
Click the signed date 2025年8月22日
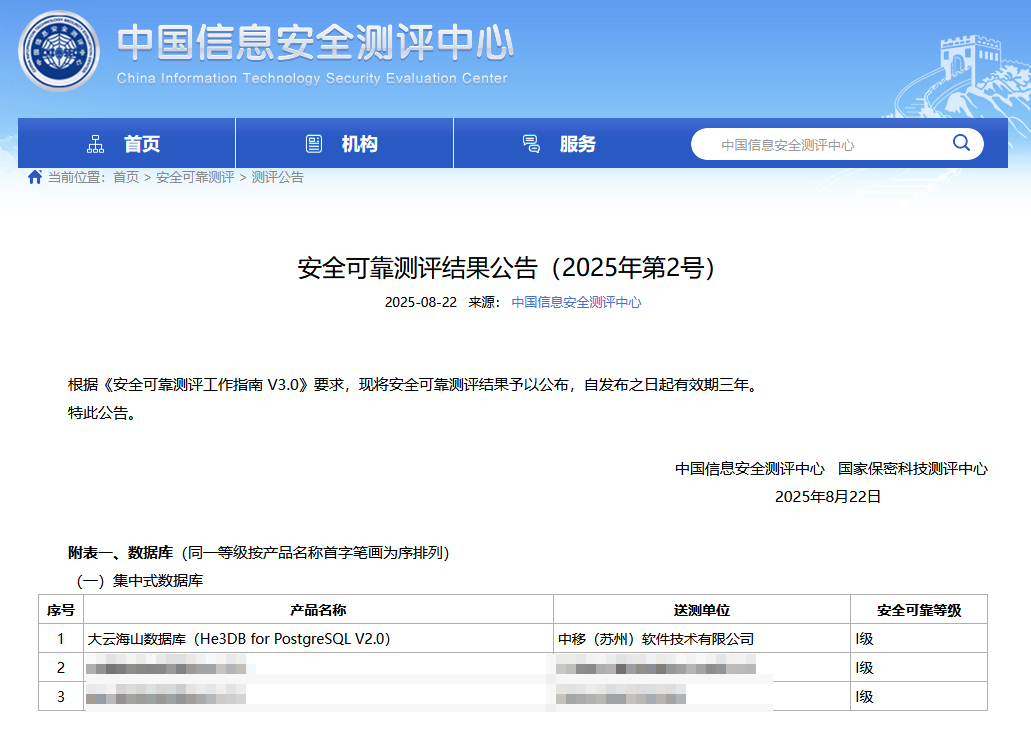pos(828,497)
